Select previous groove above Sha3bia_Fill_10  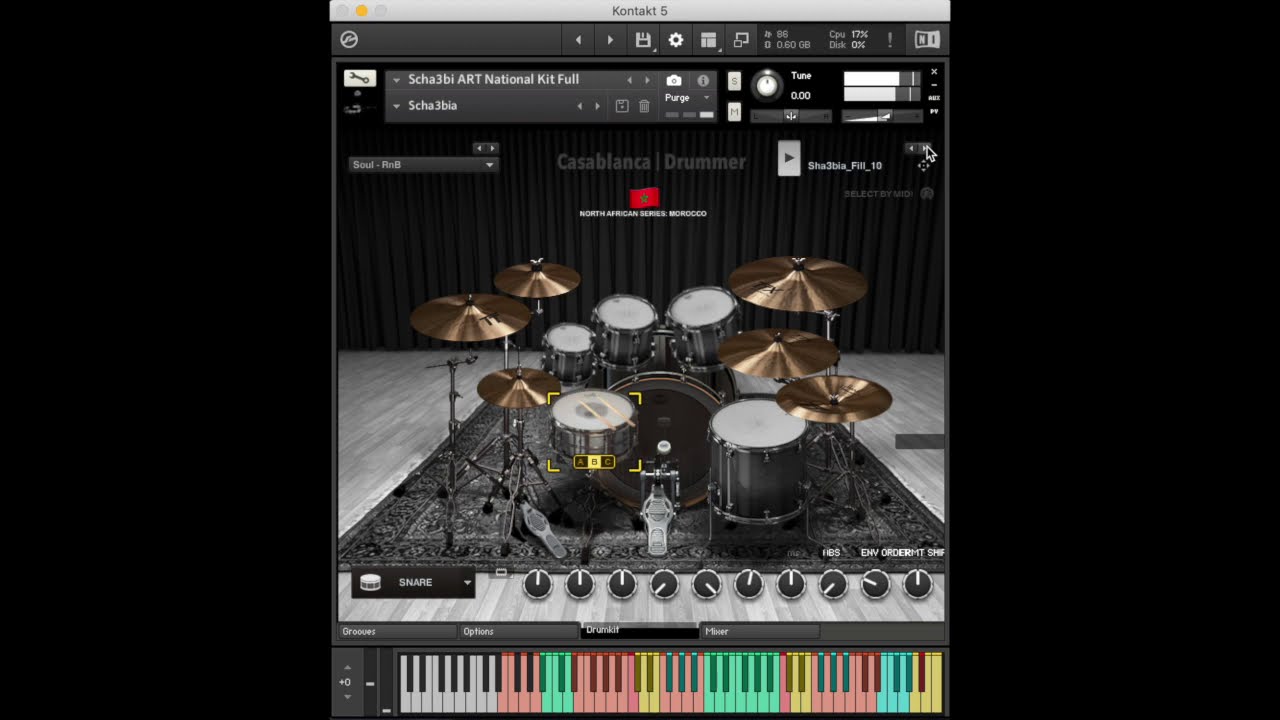911,148
